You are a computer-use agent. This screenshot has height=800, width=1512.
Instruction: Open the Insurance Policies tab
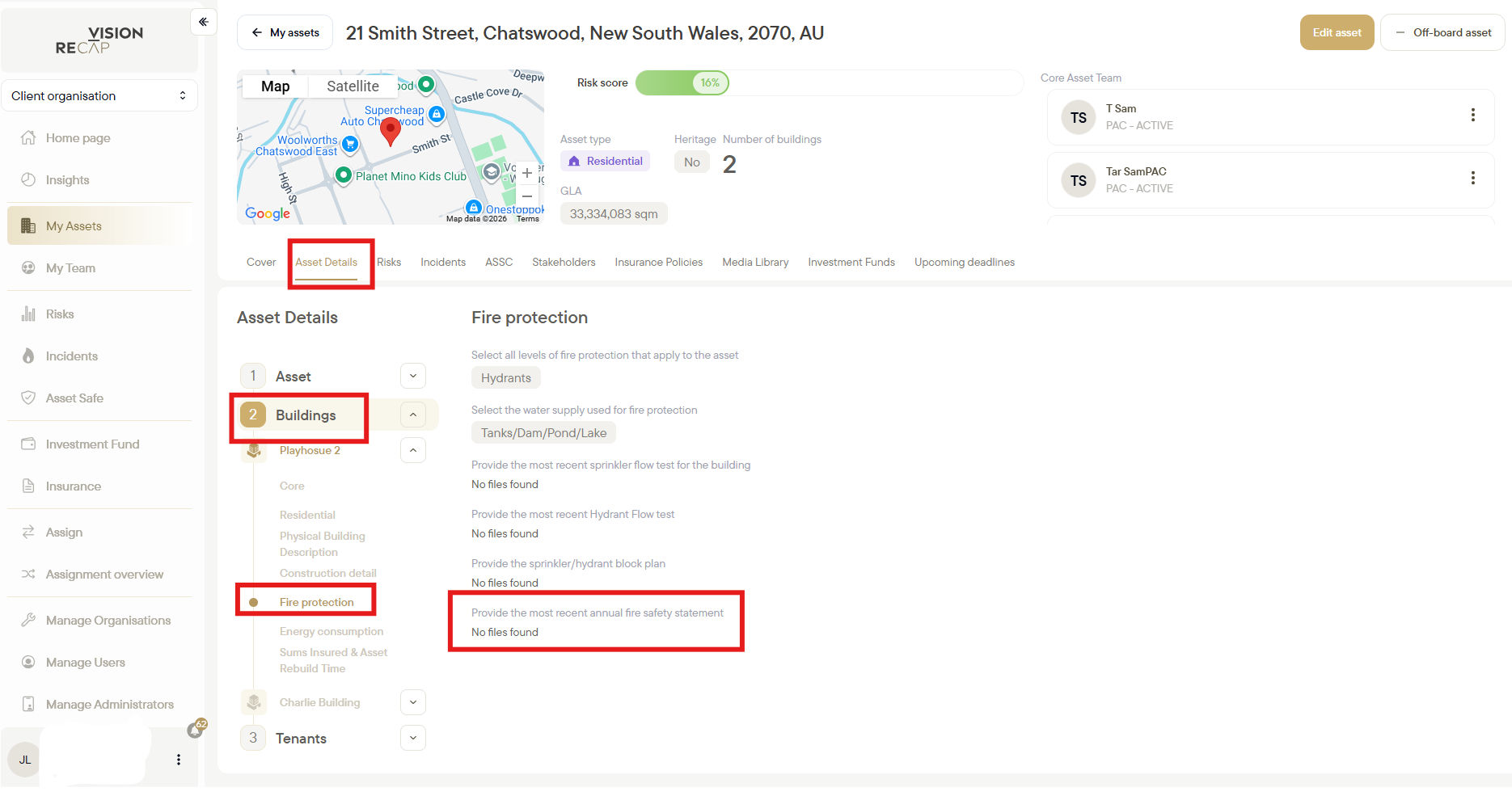659,262
